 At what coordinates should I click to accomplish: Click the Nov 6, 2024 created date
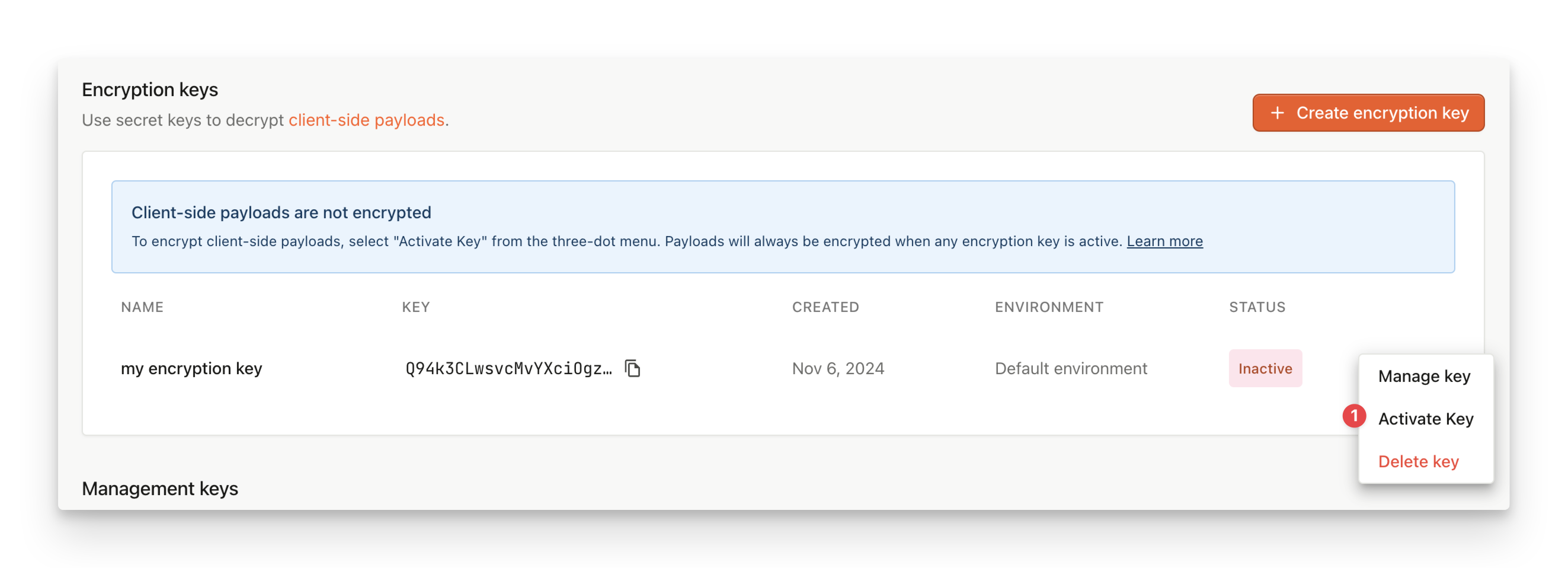click(x=837, y=368)
